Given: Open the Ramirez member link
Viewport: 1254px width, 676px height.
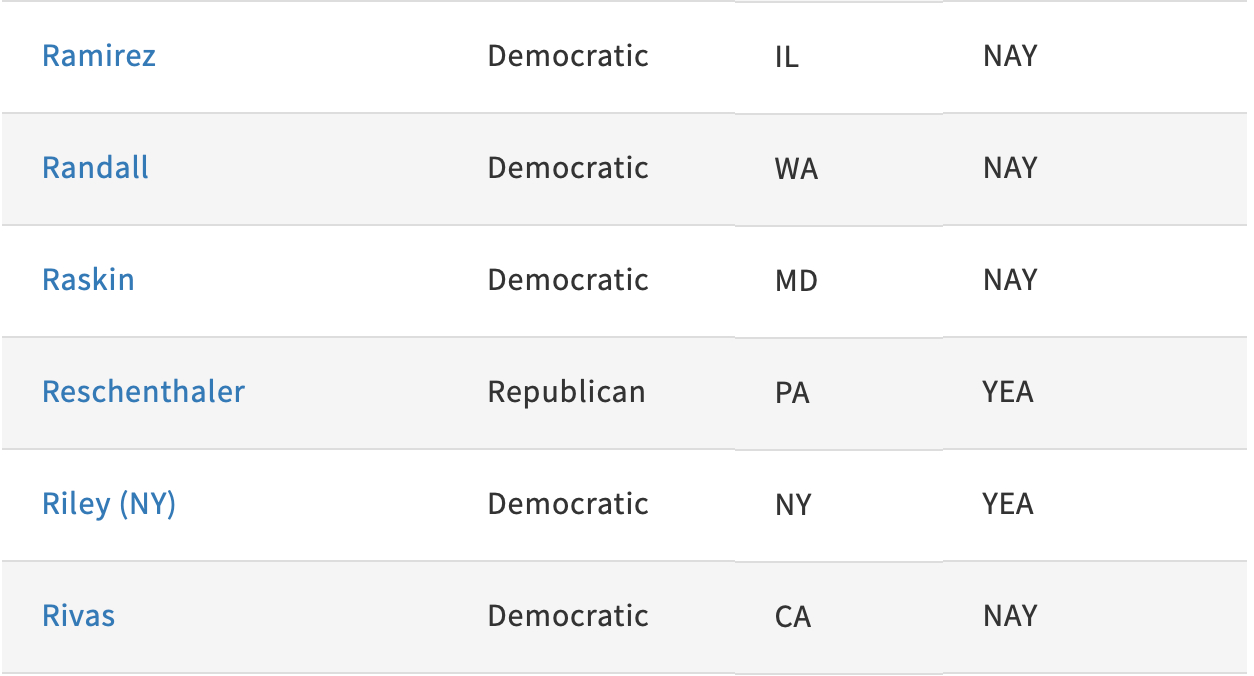Looking at the screenshot, I should pos(99,56).
